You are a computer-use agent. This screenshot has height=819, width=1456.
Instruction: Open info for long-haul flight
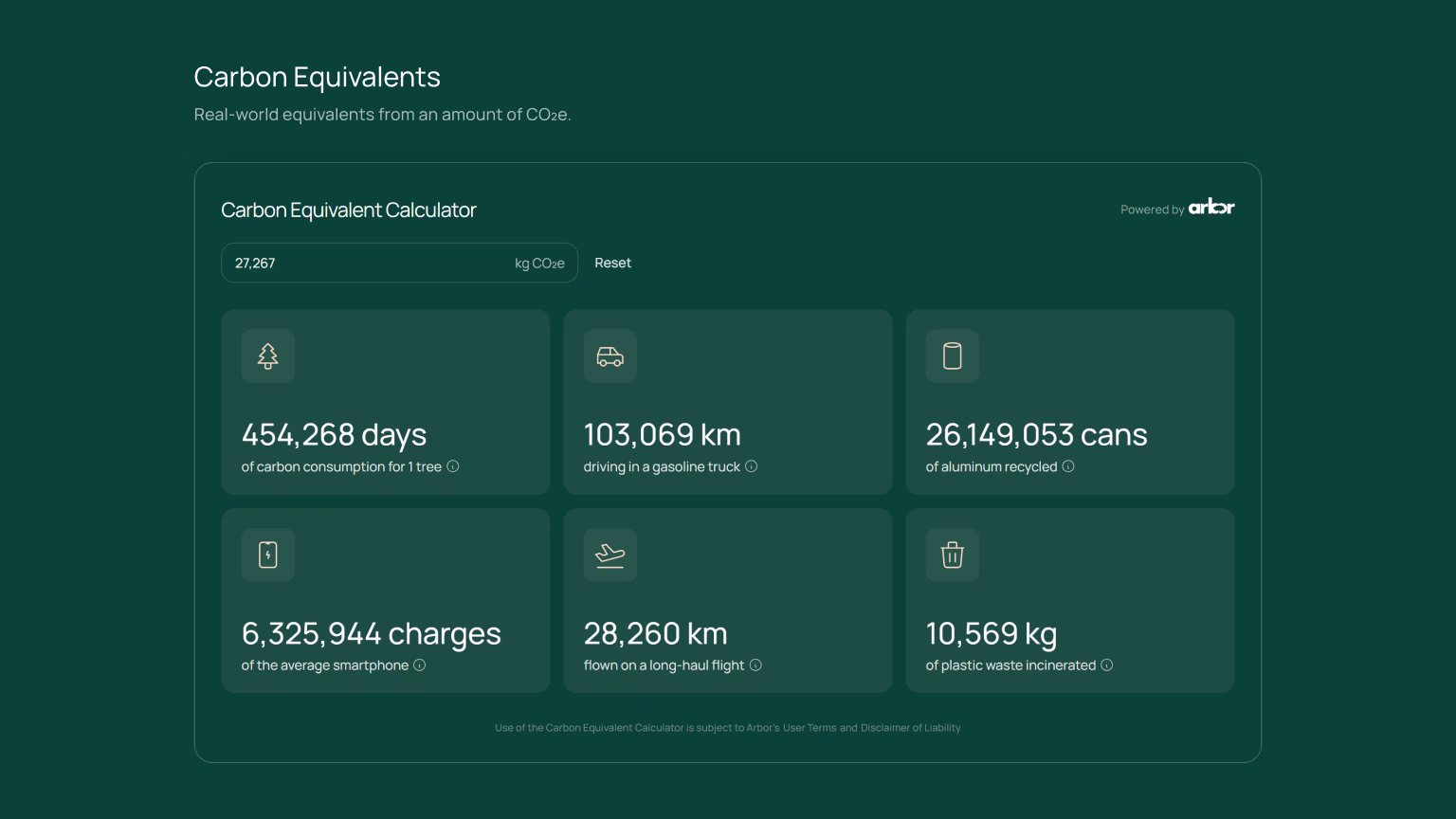[755, 665]
